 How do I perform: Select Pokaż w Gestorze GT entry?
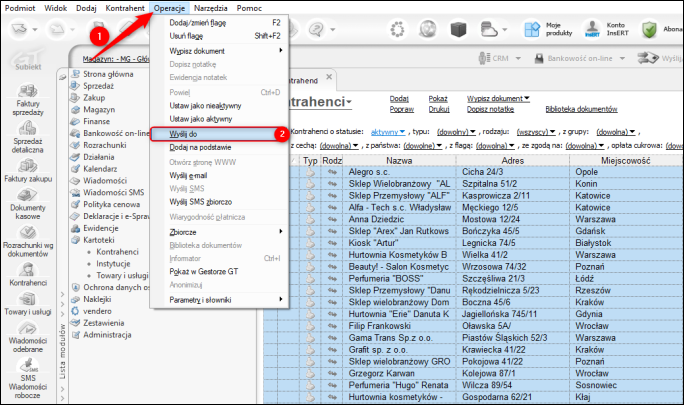pyautogui.click(x=219, y=271)
